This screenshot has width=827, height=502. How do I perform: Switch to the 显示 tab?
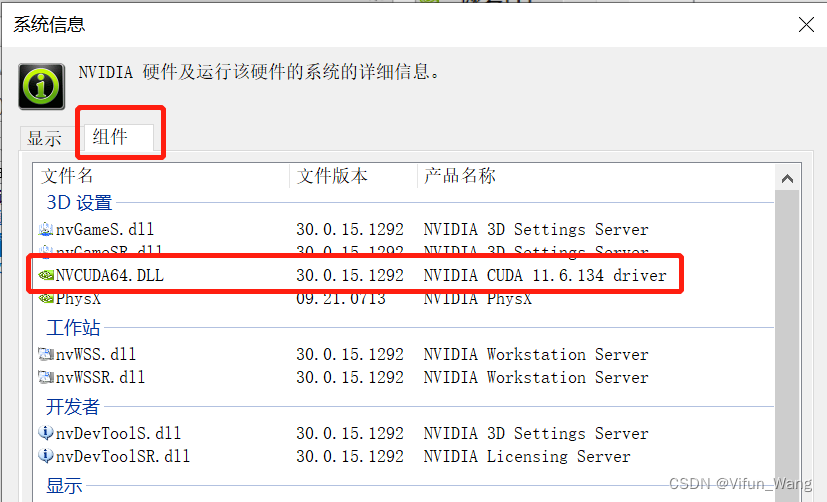coord(44,139)
